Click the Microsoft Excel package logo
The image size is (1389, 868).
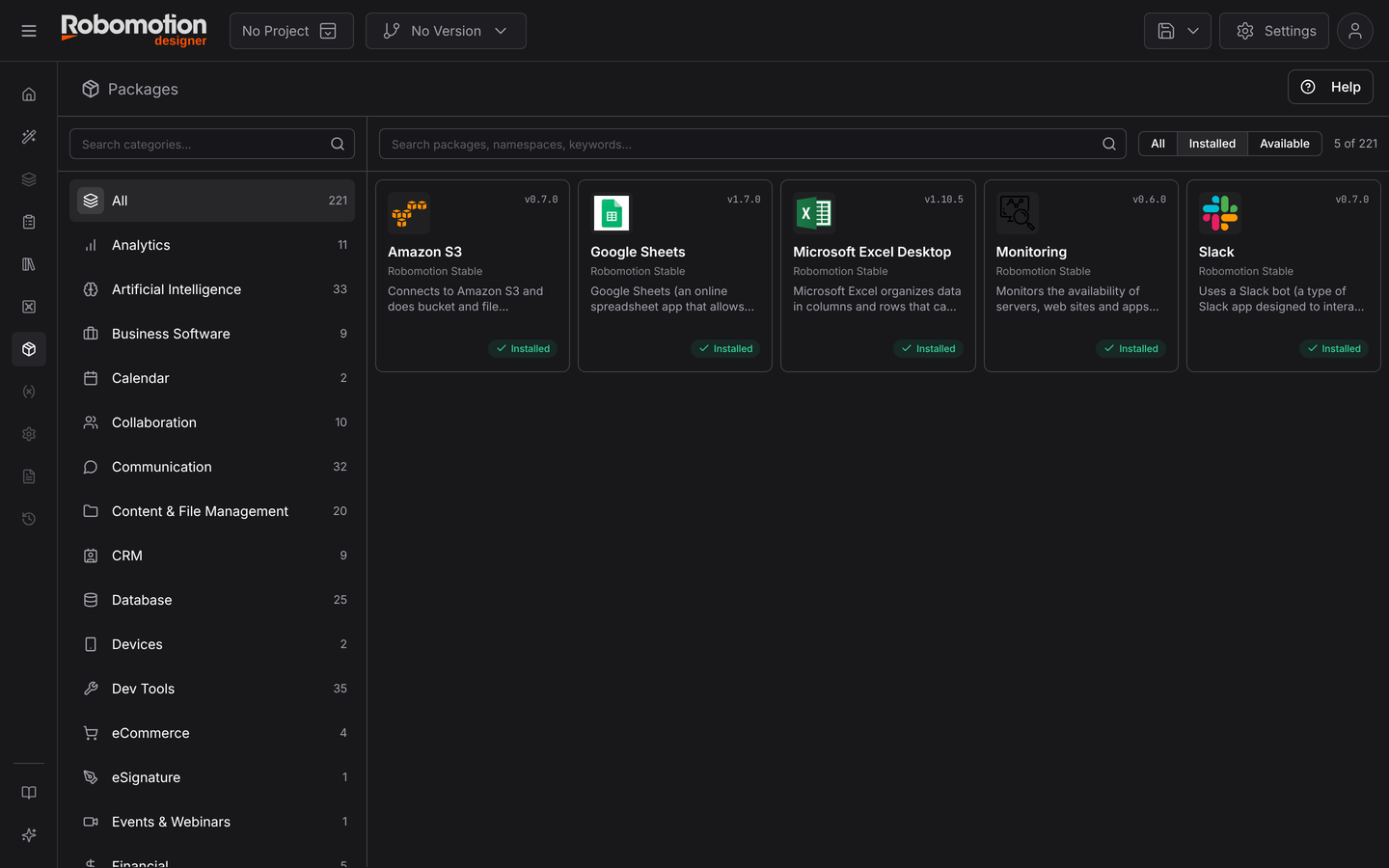pos(814,213)
